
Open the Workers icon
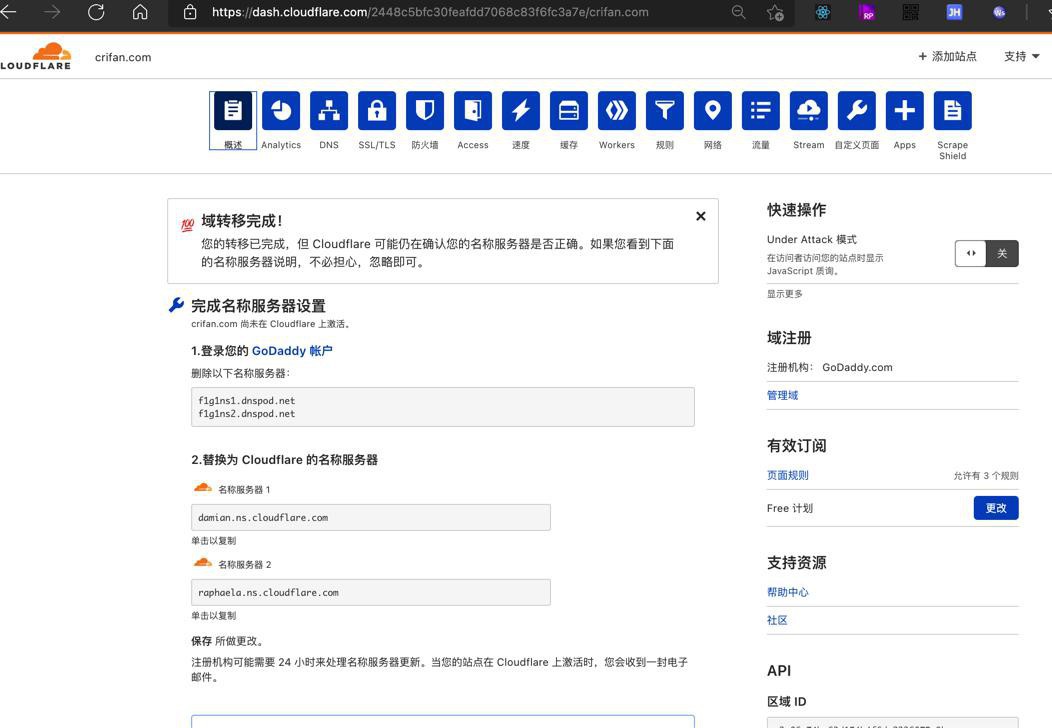[617, 111]
